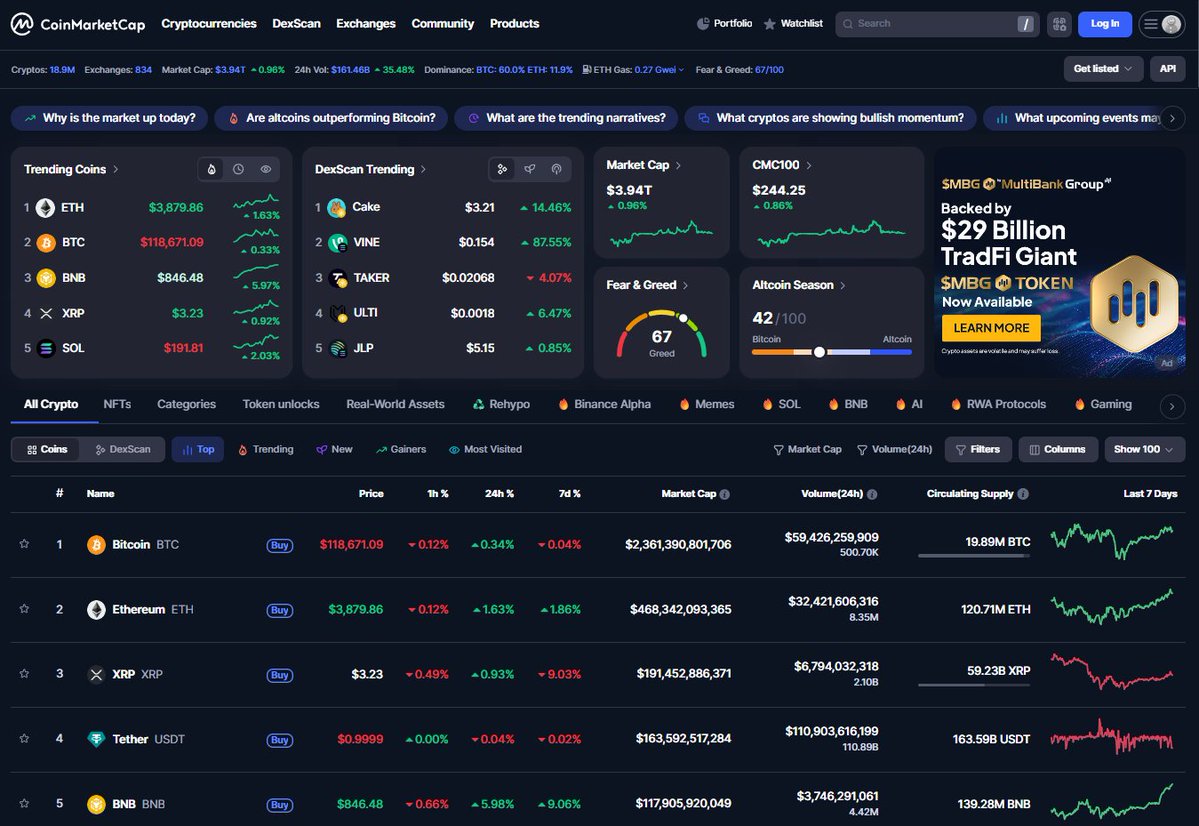Expand the Fear & Greed card
This screenshot has width=1199, height=826.
647,285
